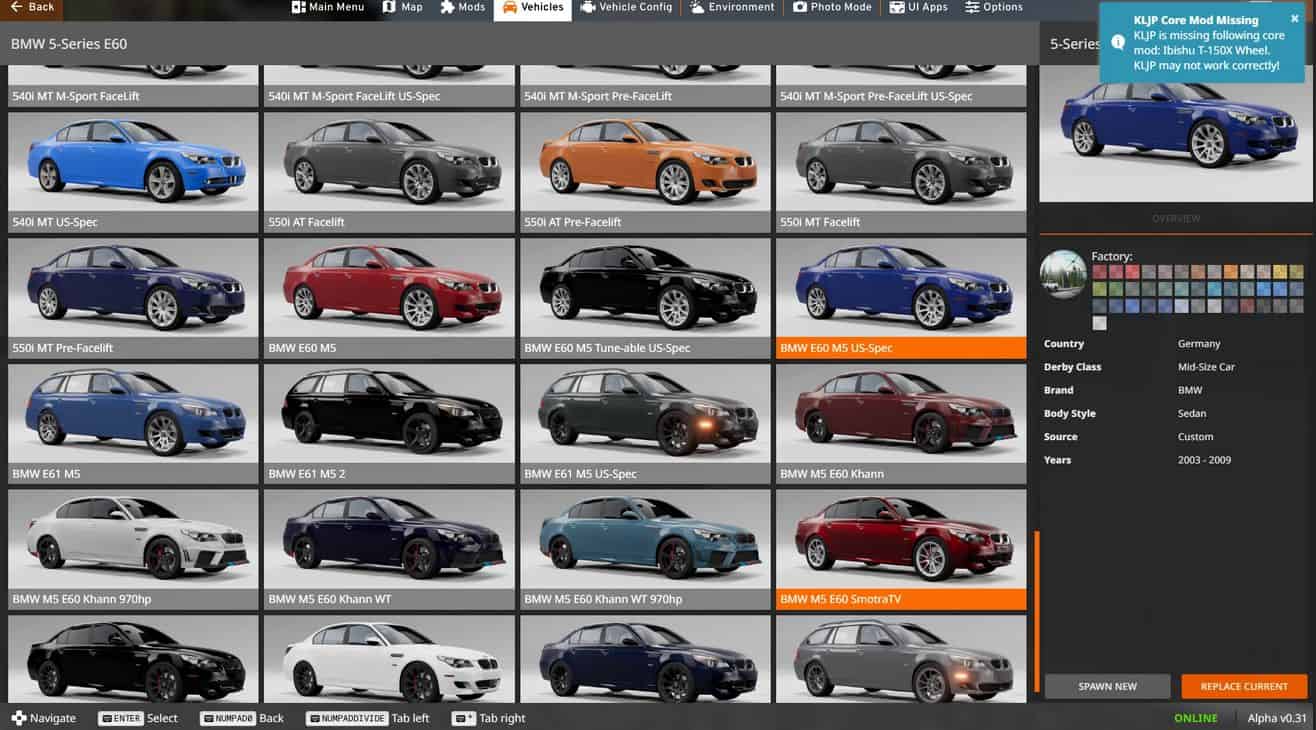Pick the bright orange Factory color swatch
The image size is (1316, 730).
(1231, 272)
